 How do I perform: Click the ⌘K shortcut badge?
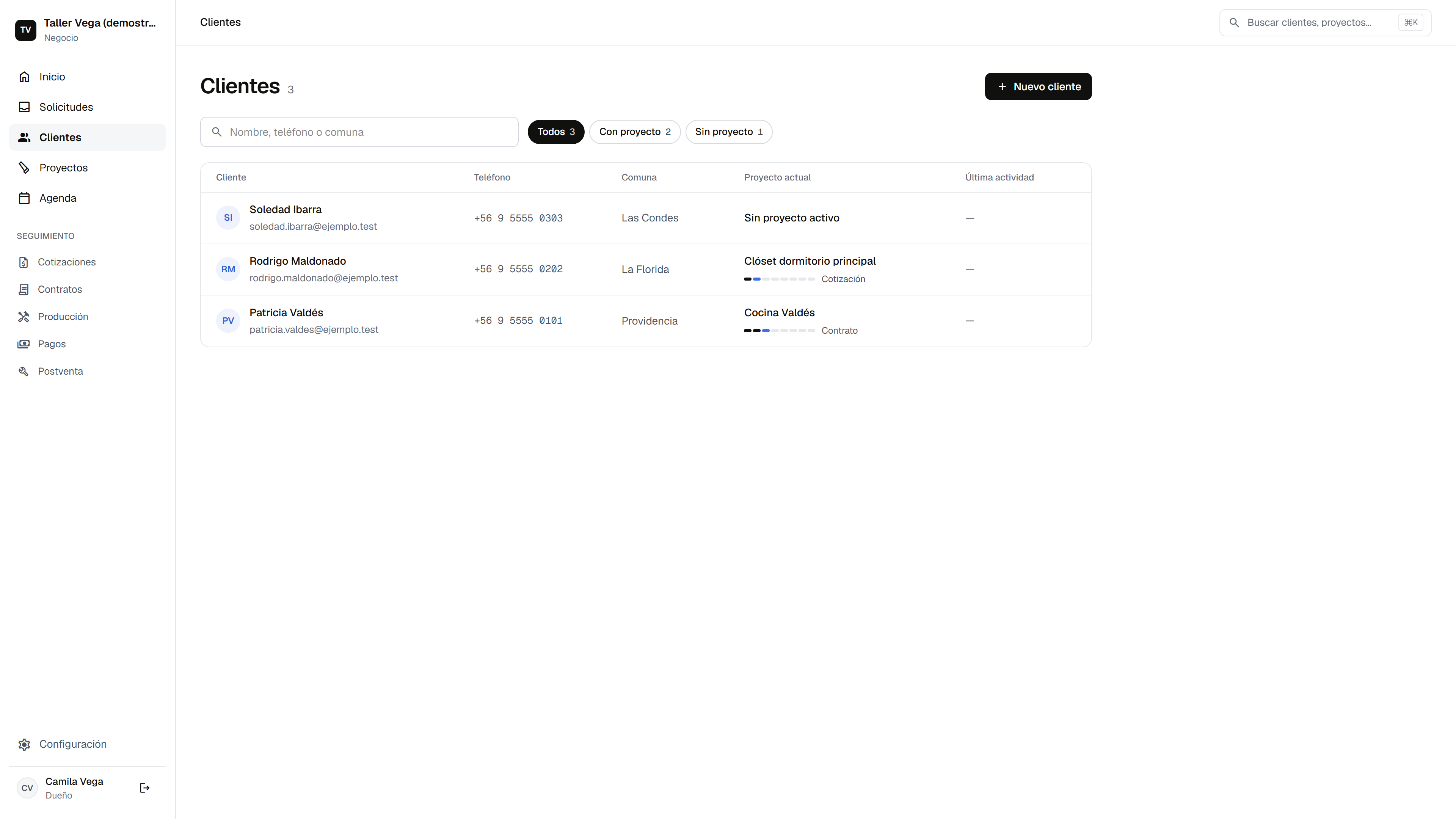point(1411,23)
